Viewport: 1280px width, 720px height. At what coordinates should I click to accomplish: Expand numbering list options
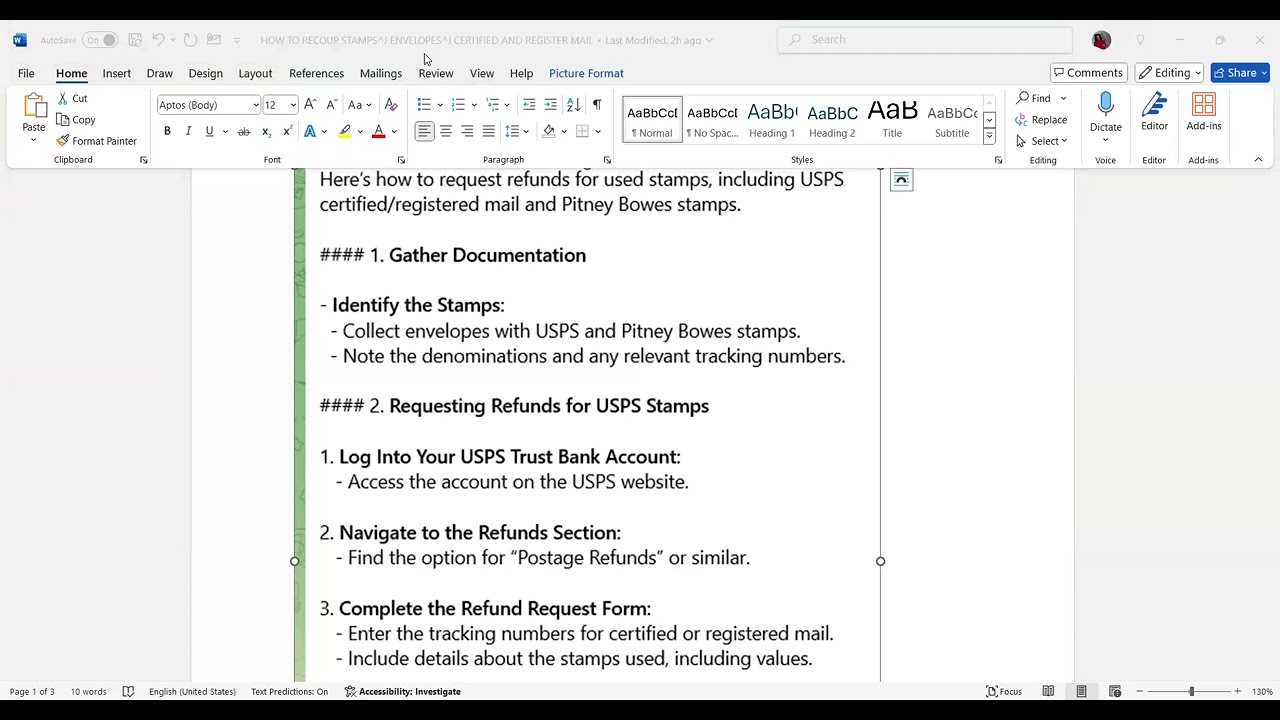tap(474, 105)
